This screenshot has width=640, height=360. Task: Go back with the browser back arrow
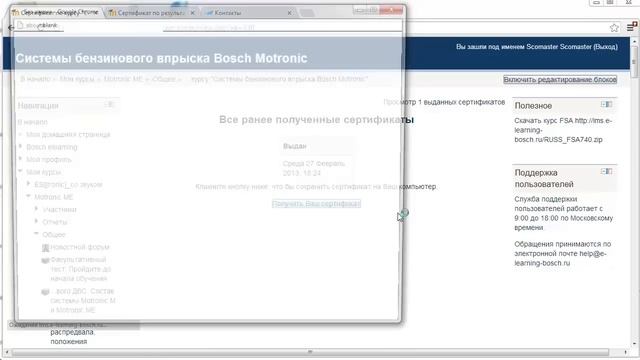point(11,27)
